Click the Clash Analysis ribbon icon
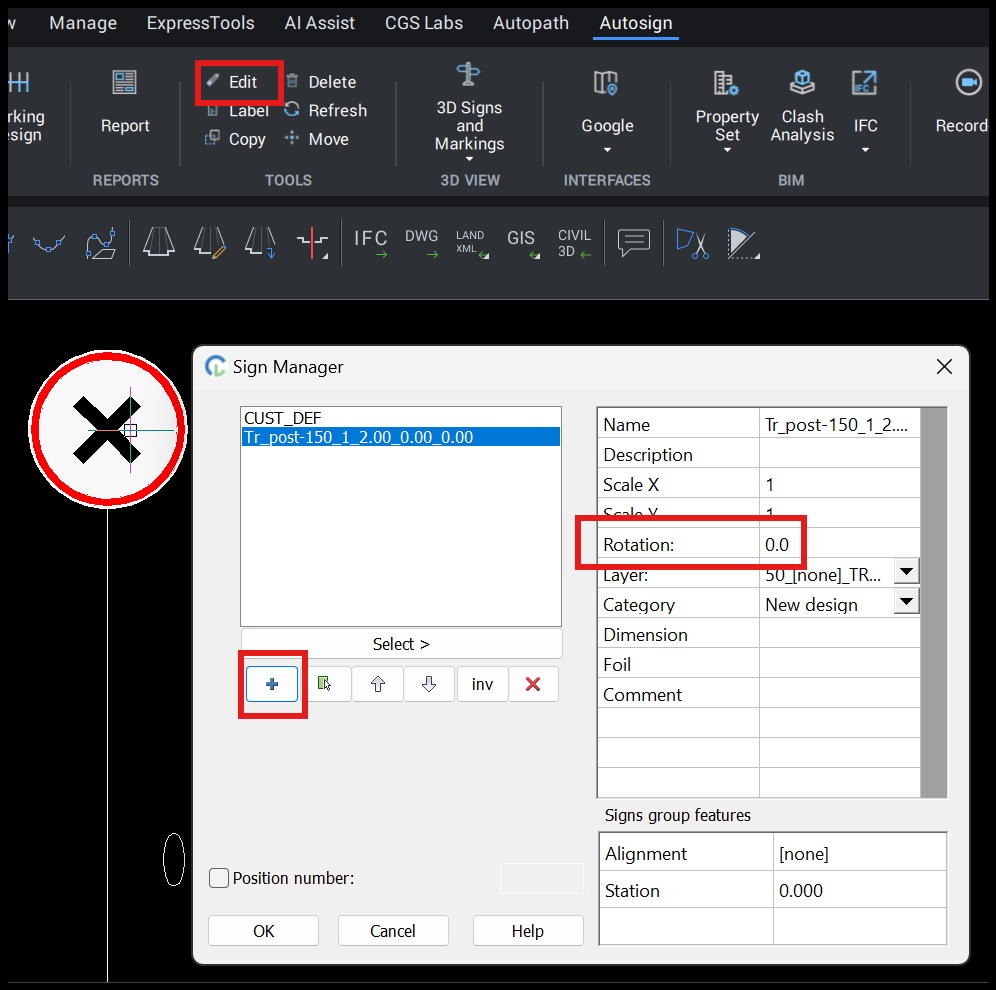Viewport: 996px width, 990px height. (x=802, y=105)
